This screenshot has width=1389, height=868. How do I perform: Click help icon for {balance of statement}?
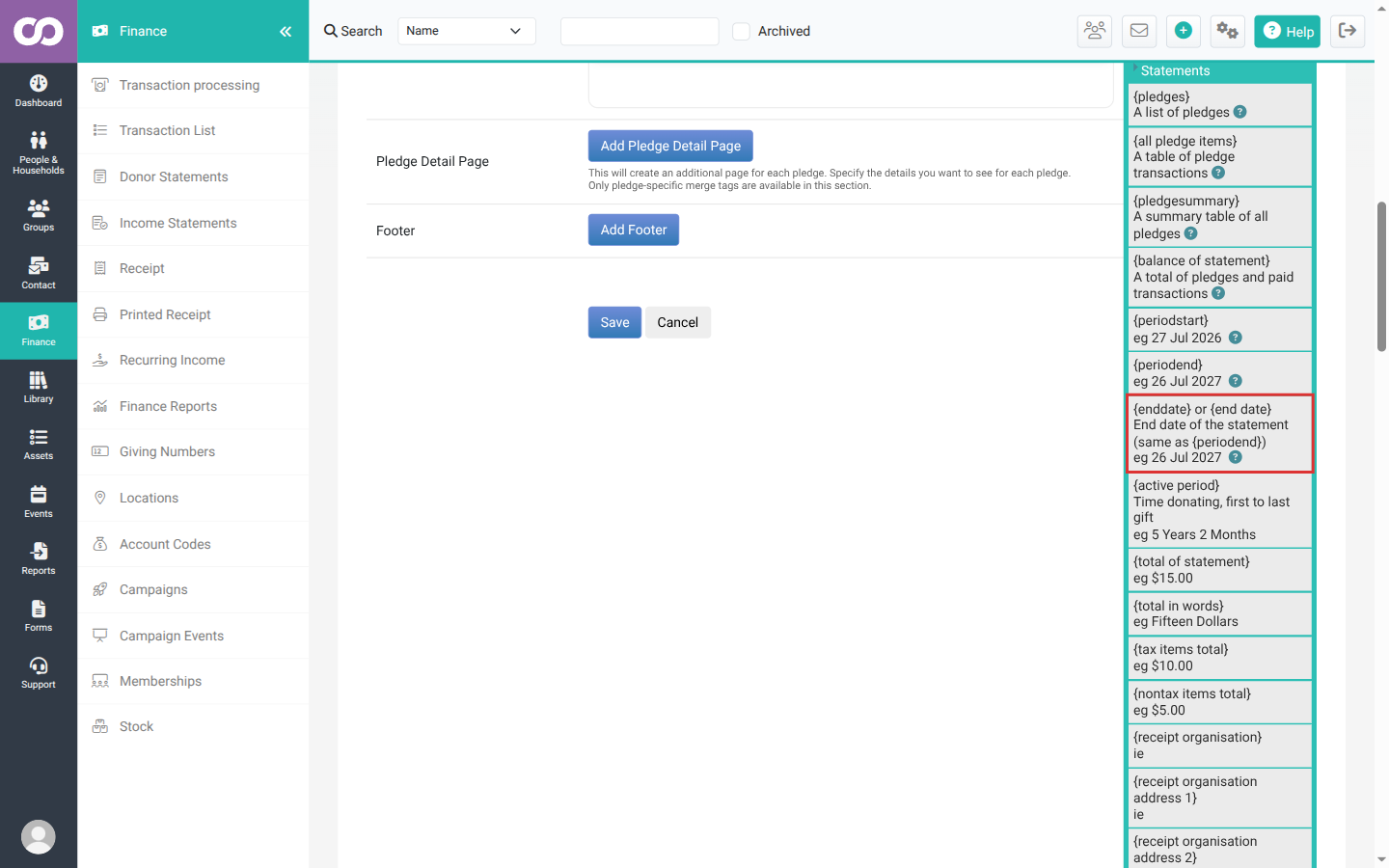[1218, 293]
